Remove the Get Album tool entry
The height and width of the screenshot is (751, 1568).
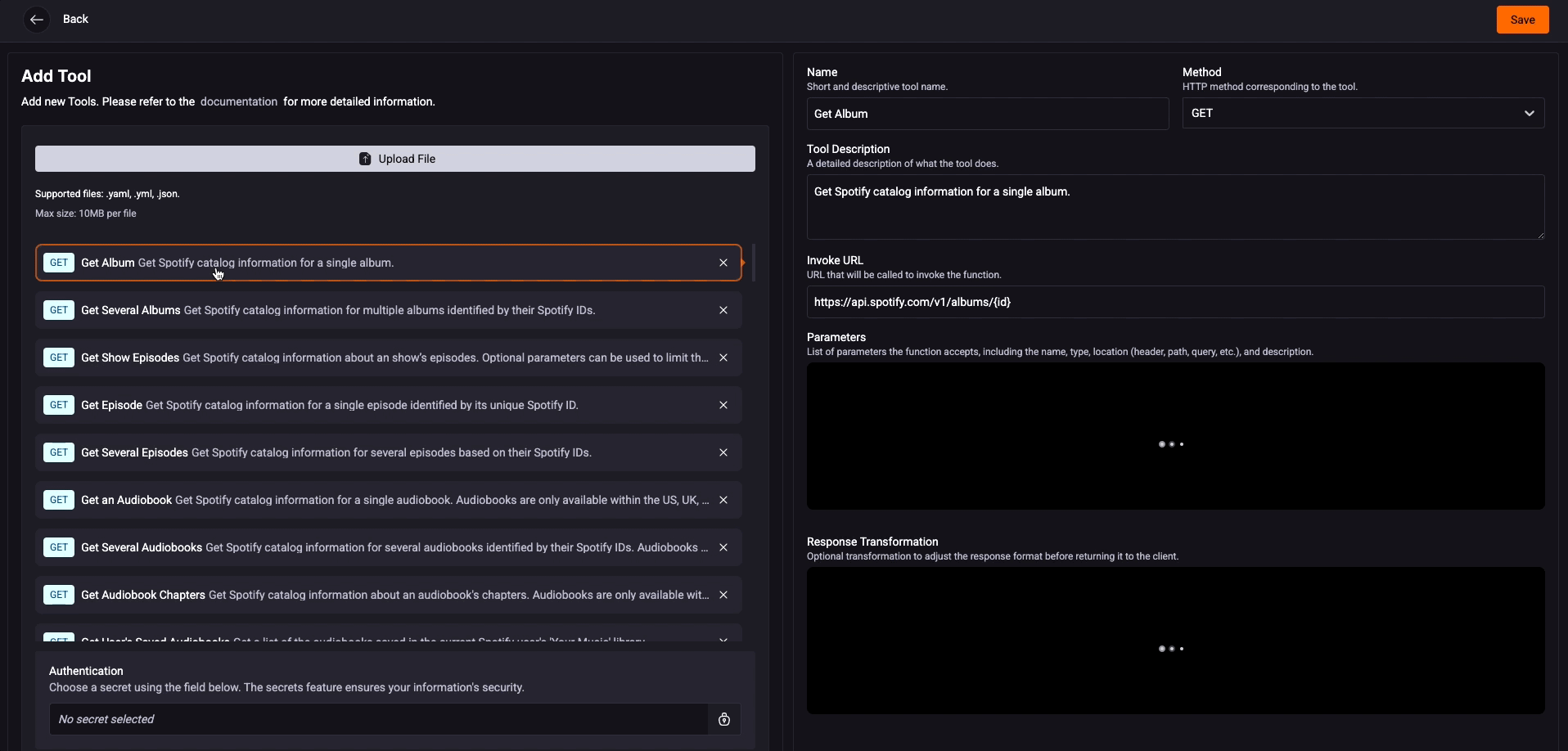tap(723, 263)
